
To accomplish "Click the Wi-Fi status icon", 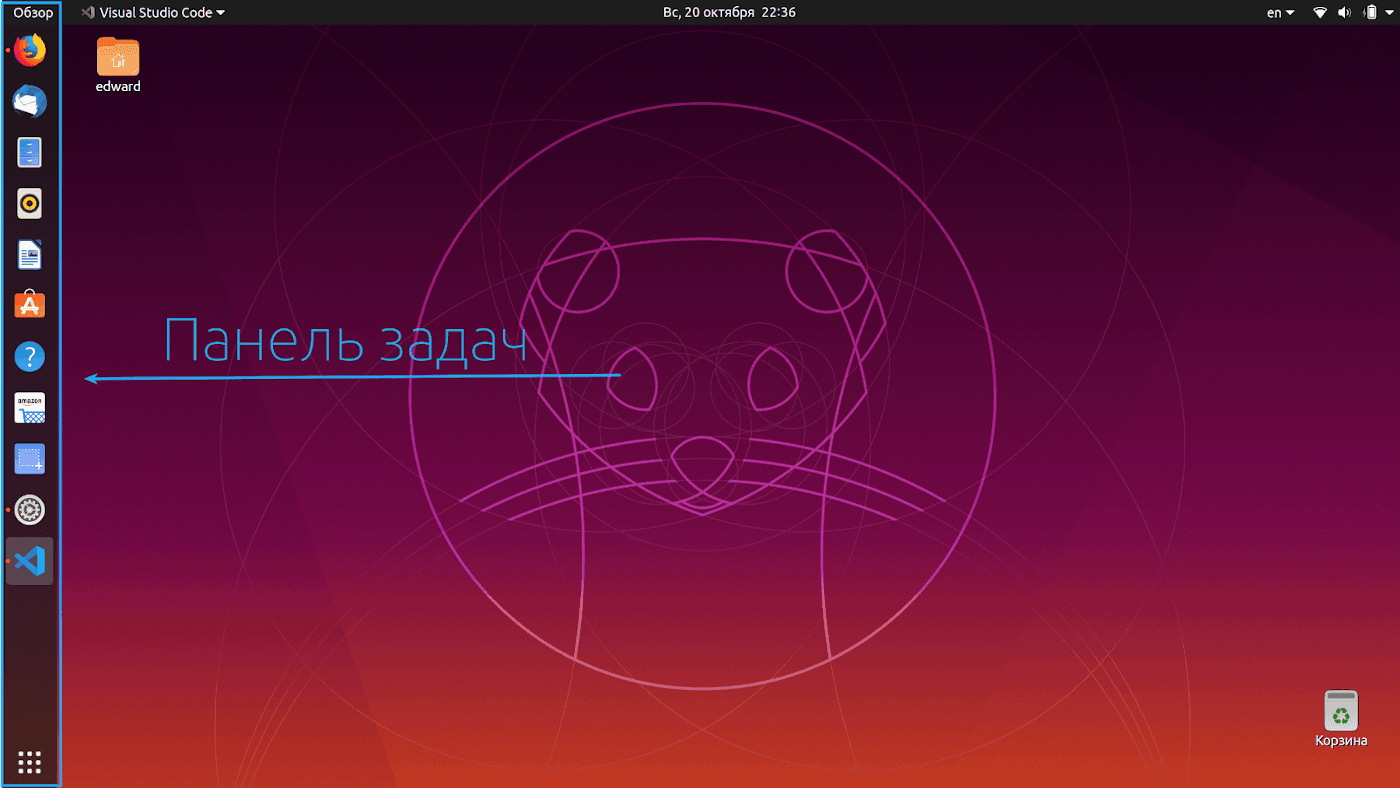I will 1320,13.
